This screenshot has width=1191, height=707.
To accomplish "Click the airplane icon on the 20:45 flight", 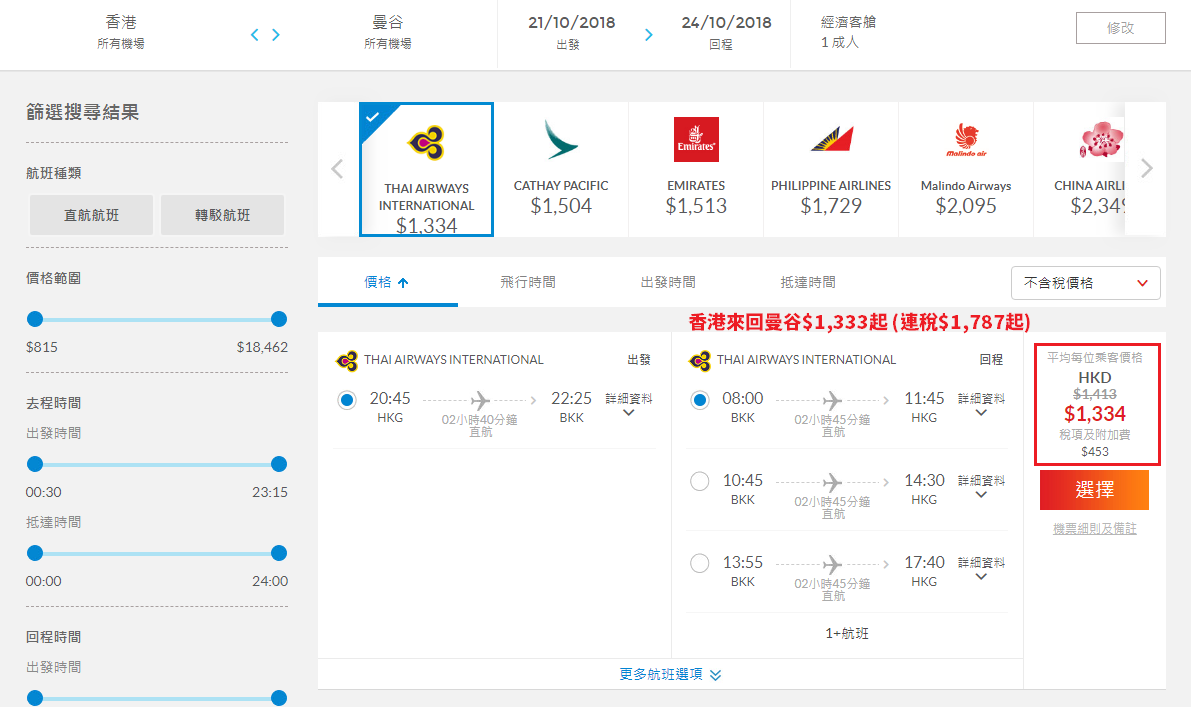I will (480, 399).
